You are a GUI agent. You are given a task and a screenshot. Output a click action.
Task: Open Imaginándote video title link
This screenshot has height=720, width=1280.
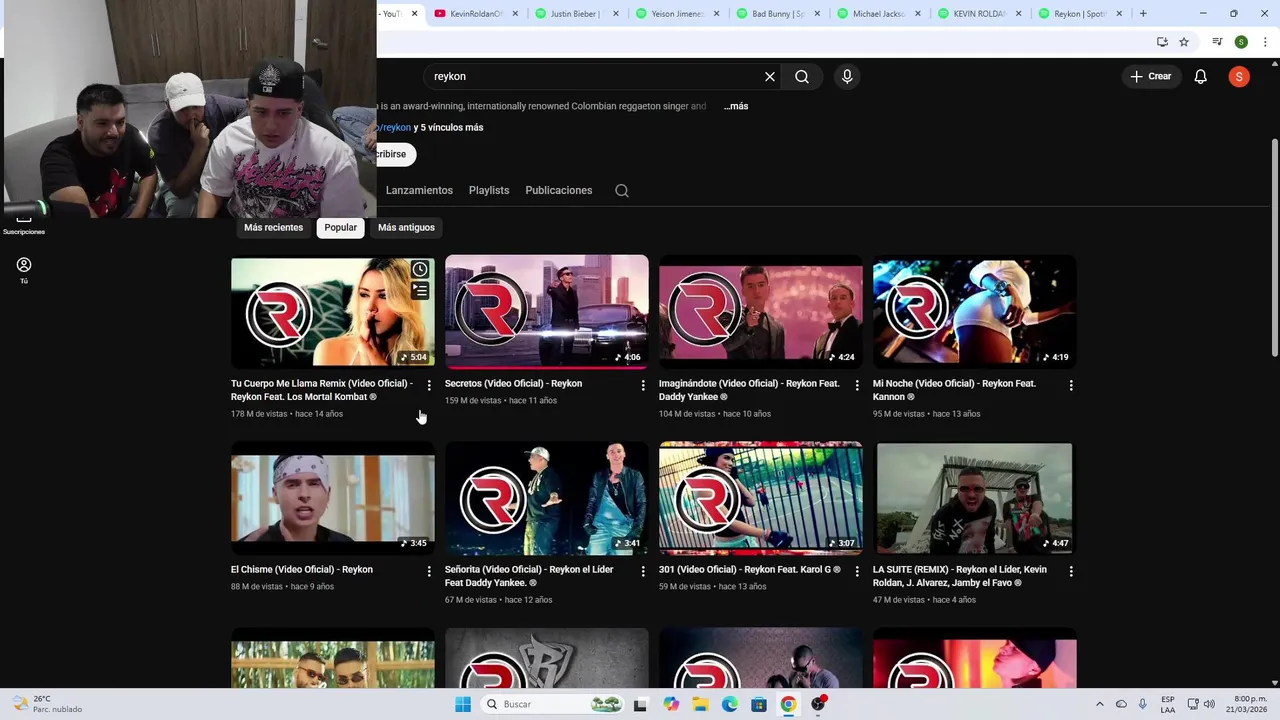point(749,390)
